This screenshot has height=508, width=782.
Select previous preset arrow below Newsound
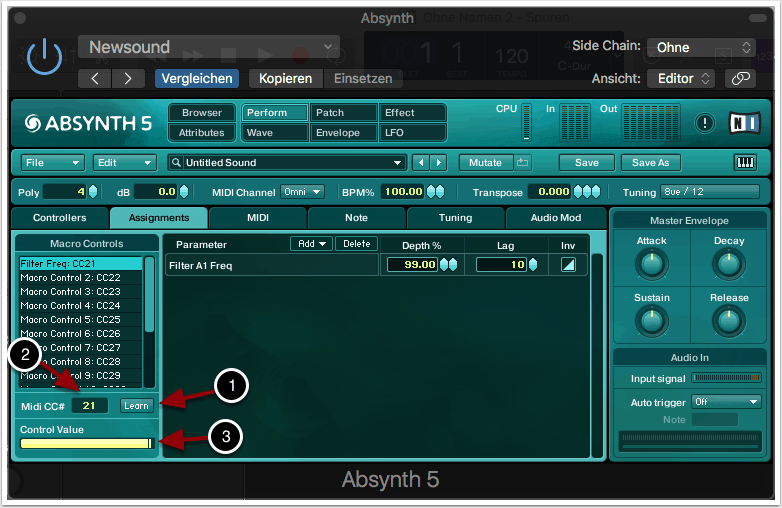pyautogui.click(x=95, y=78)
